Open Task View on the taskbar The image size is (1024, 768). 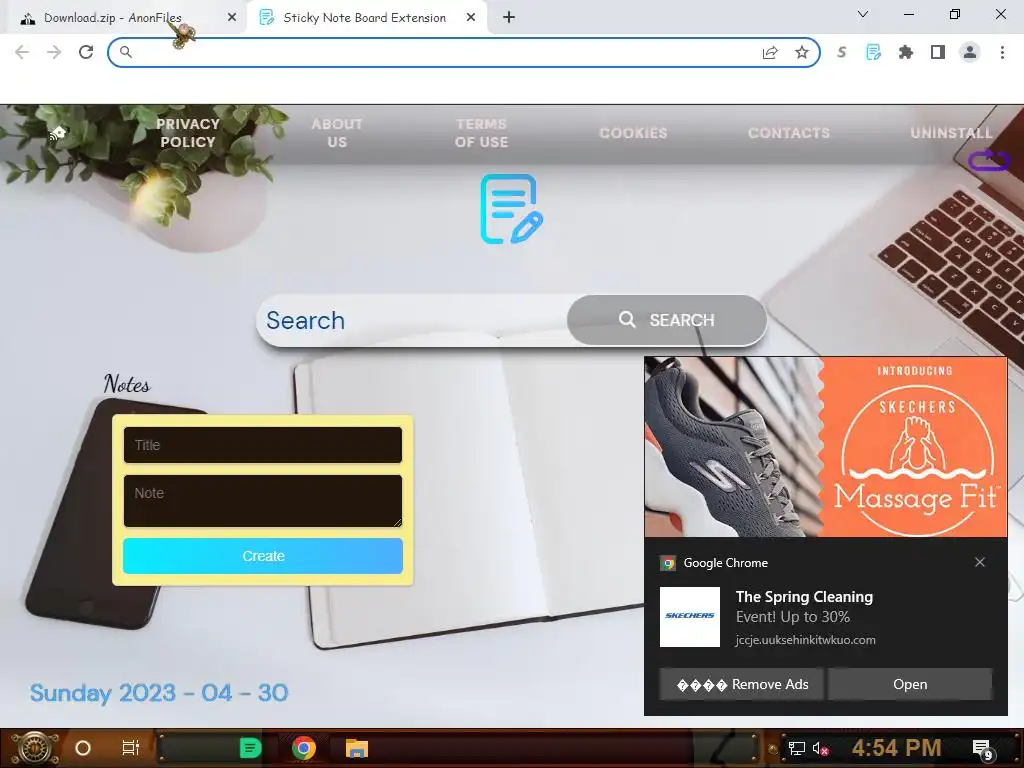tap(131, 748)
